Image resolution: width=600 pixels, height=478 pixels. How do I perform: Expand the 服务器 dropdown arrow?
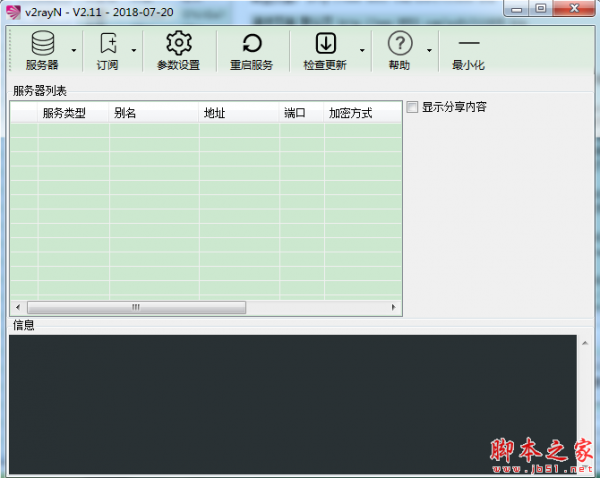click(74, 50)
